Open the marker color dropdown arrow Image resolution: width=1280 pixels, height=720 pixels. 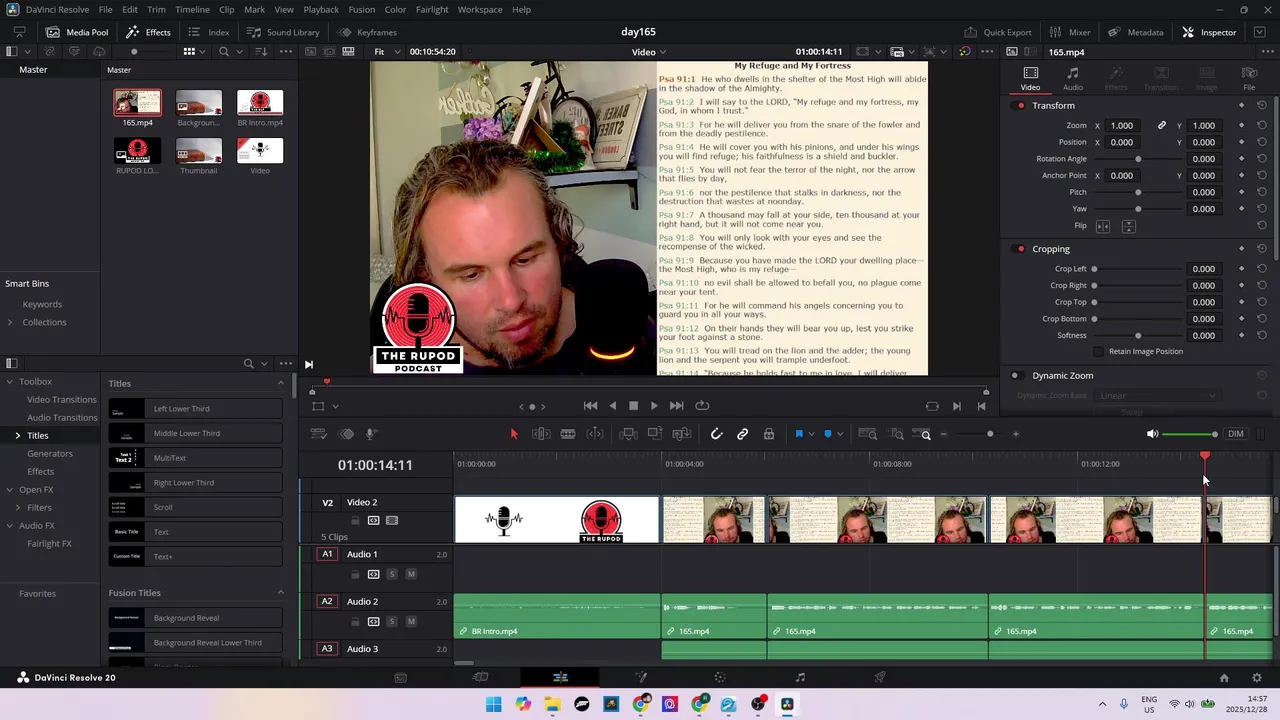point(839,434)
